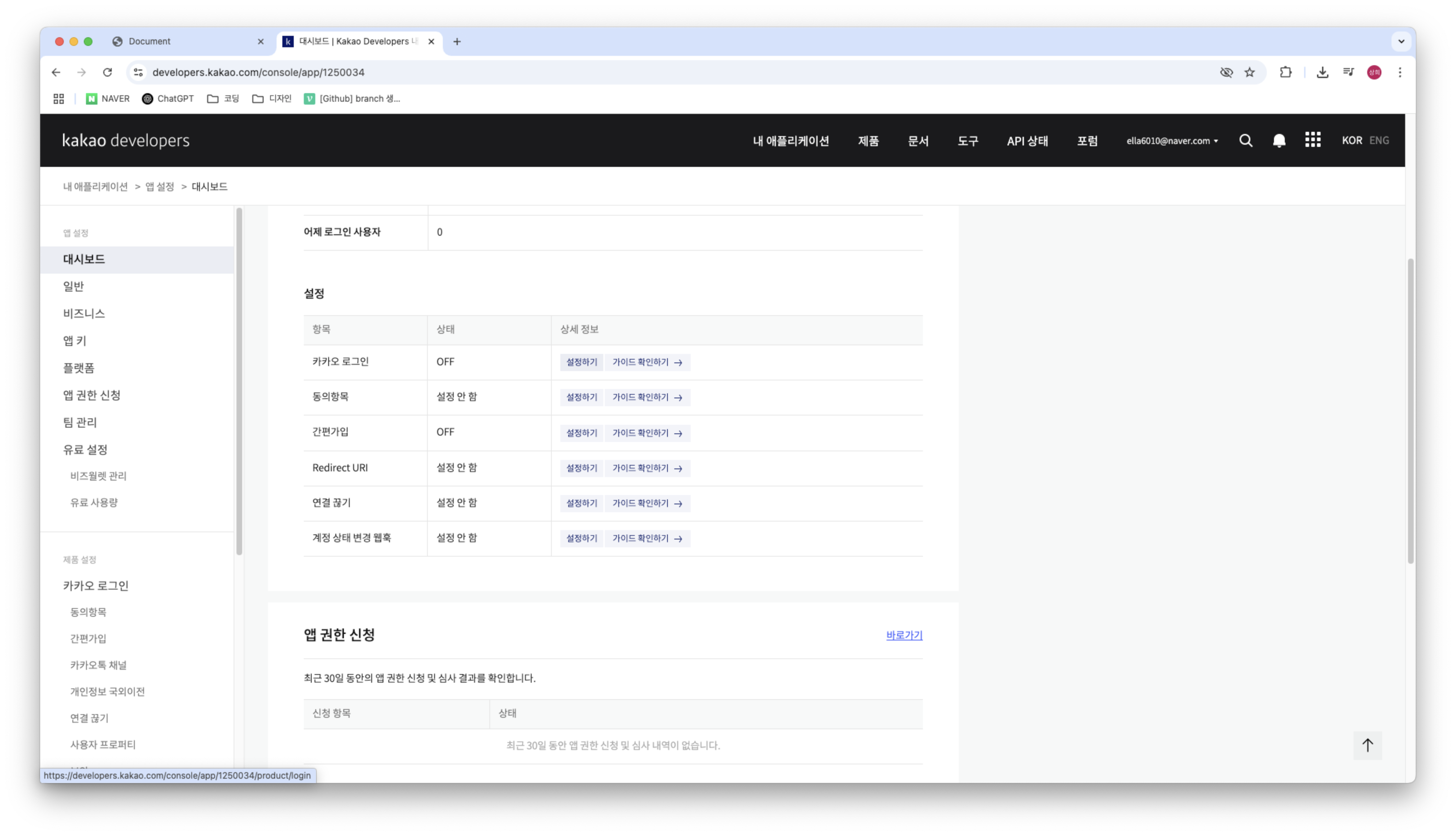
Task: Open the ChatGPT bookmark
Action: point(168,99)
